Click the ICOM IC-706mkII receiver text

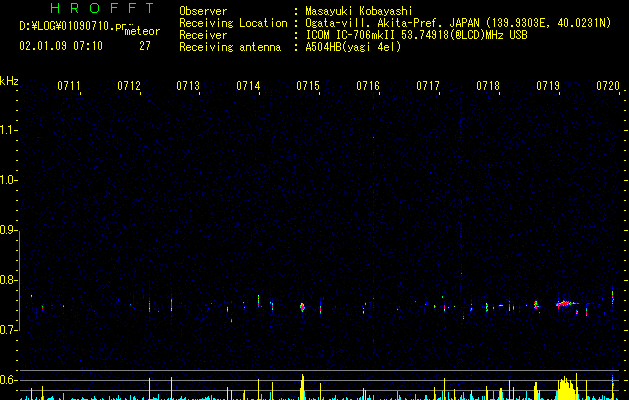point(416,35)
